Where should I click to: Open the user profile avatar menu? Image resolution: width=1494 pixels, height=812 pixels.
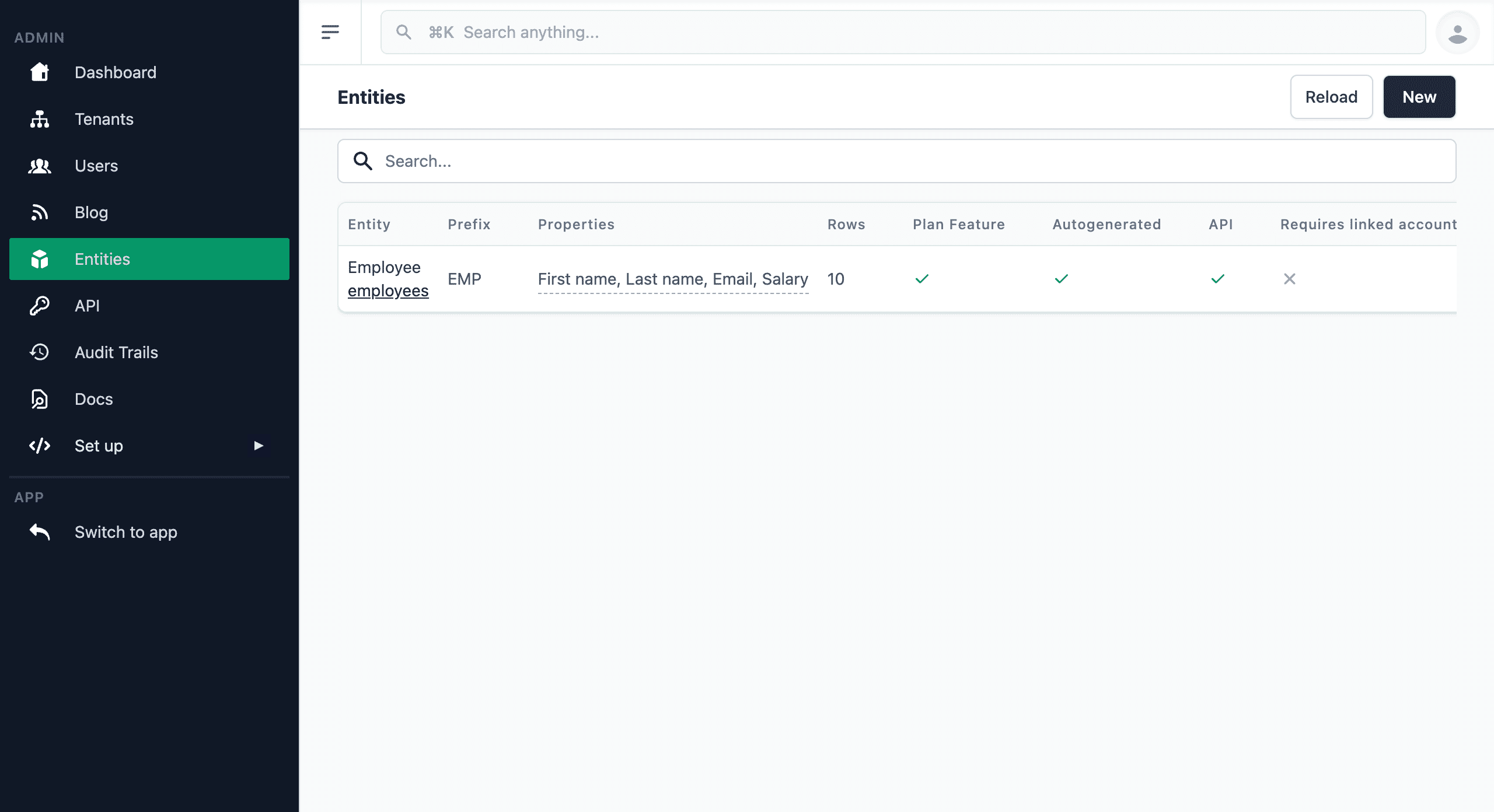[x=1457, y=33]
